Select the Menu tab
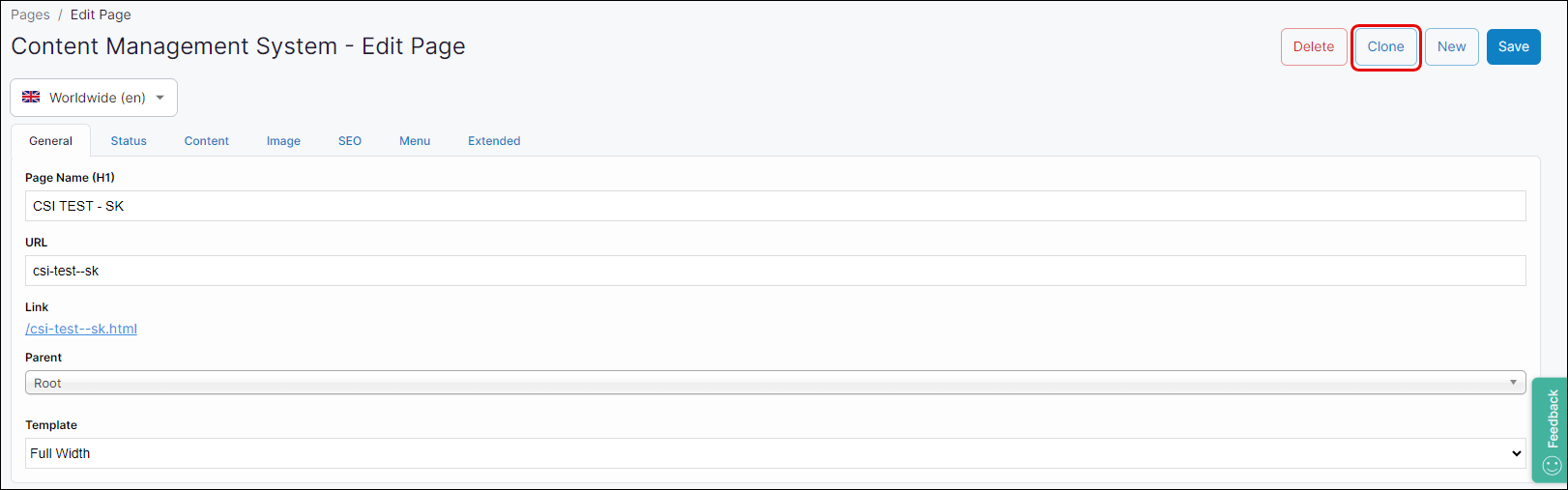Image resolution: width=1568 pixels, height=490 pixels. click(415, 141)
